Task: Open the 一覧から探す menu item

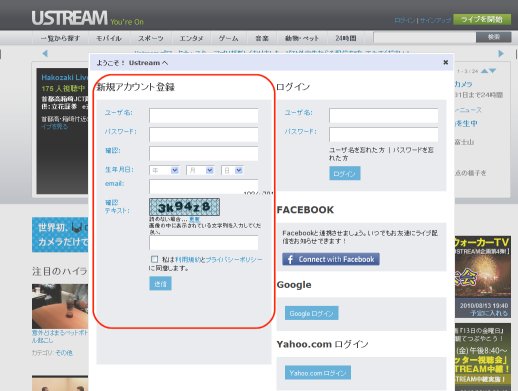Action: click(x=60, y=38)
